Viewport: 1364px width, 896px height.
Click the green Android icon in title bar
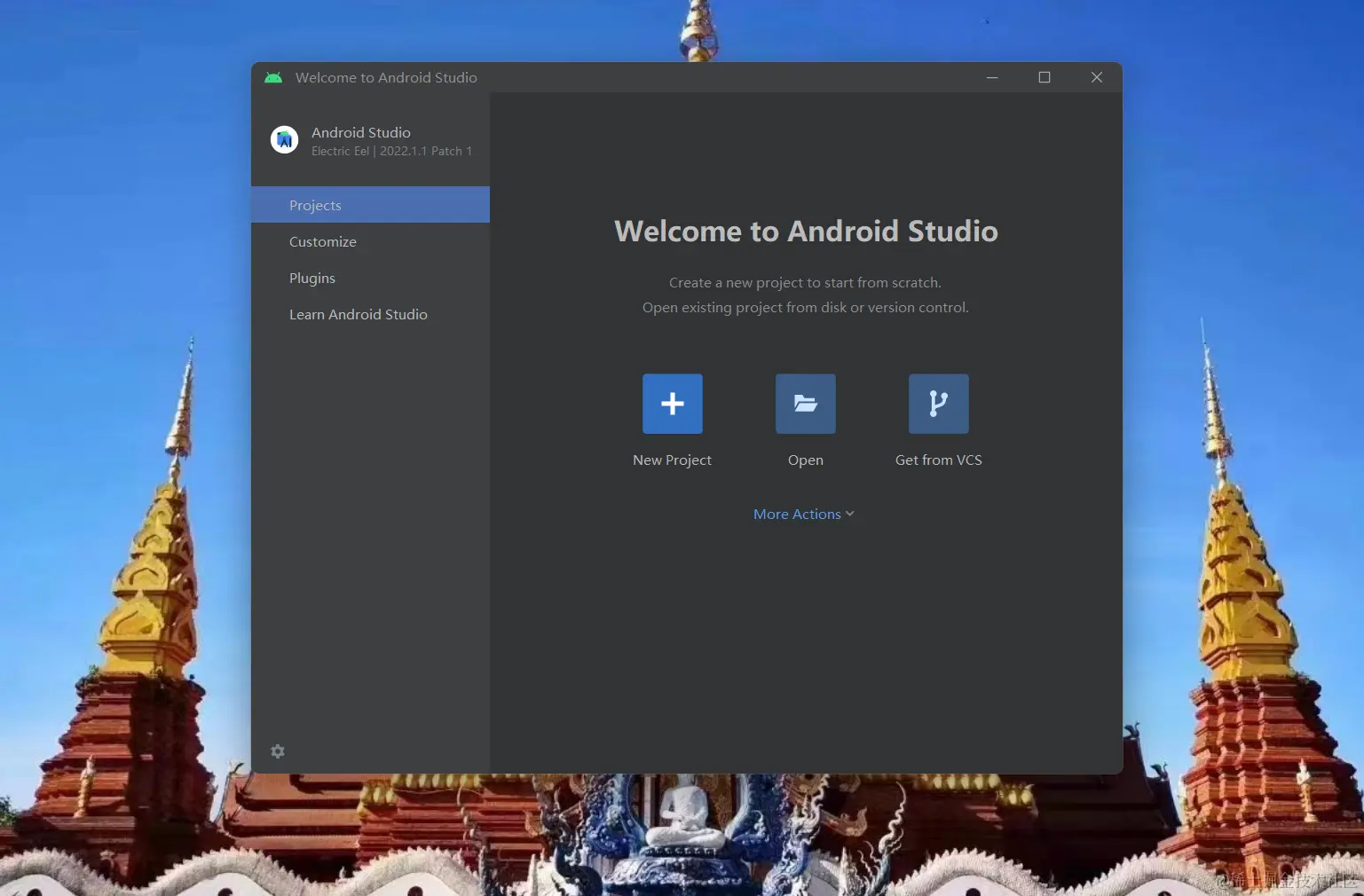click(273, 77)
